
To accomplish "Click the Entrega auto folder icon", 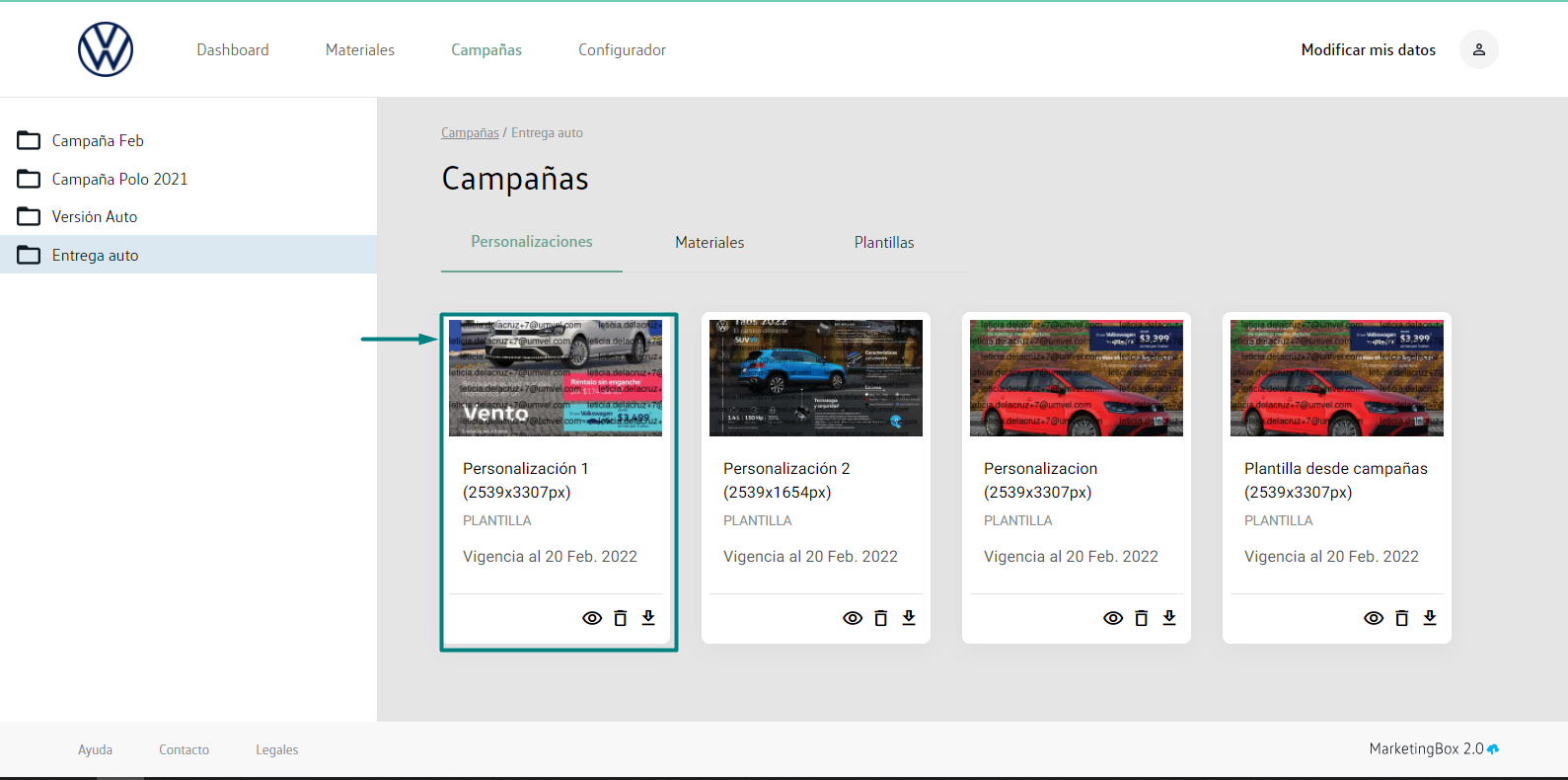I will pyautogui.click(x=29, y=255).
